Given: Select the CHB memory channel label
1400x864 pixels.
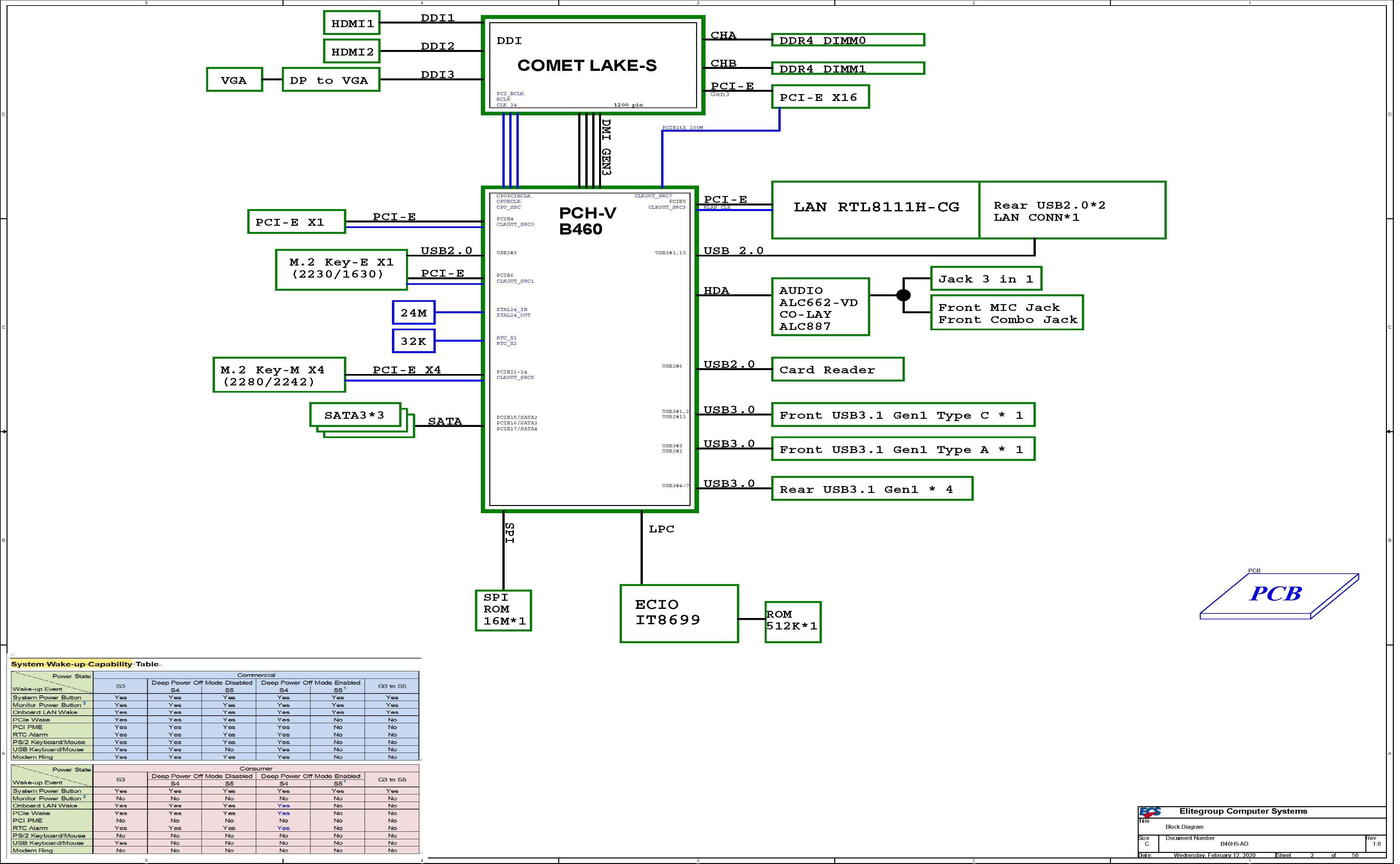Looking at the screenshot, I should pyautogui.click(x=724, y=63).
